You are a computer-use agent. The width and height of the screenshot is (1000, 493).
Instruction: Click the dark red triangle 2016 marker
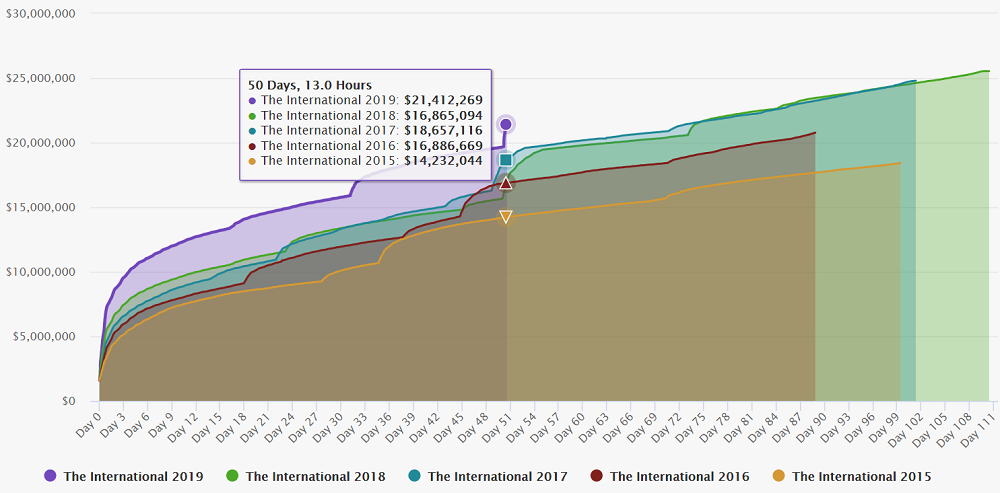[x=506, y=184]
